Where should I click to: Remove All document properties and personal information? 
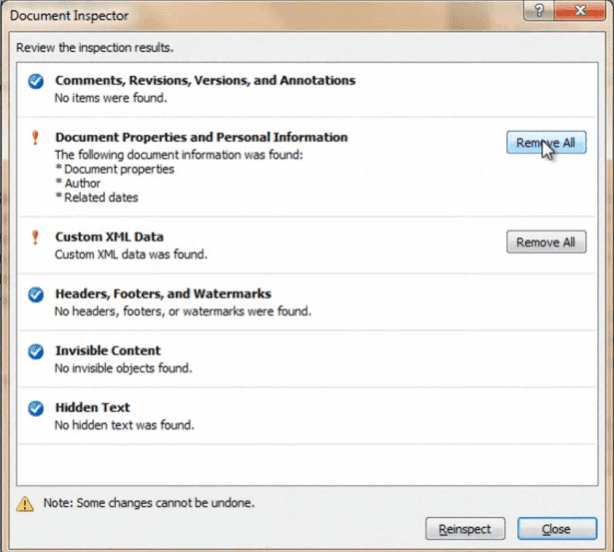tap(546, 143)
